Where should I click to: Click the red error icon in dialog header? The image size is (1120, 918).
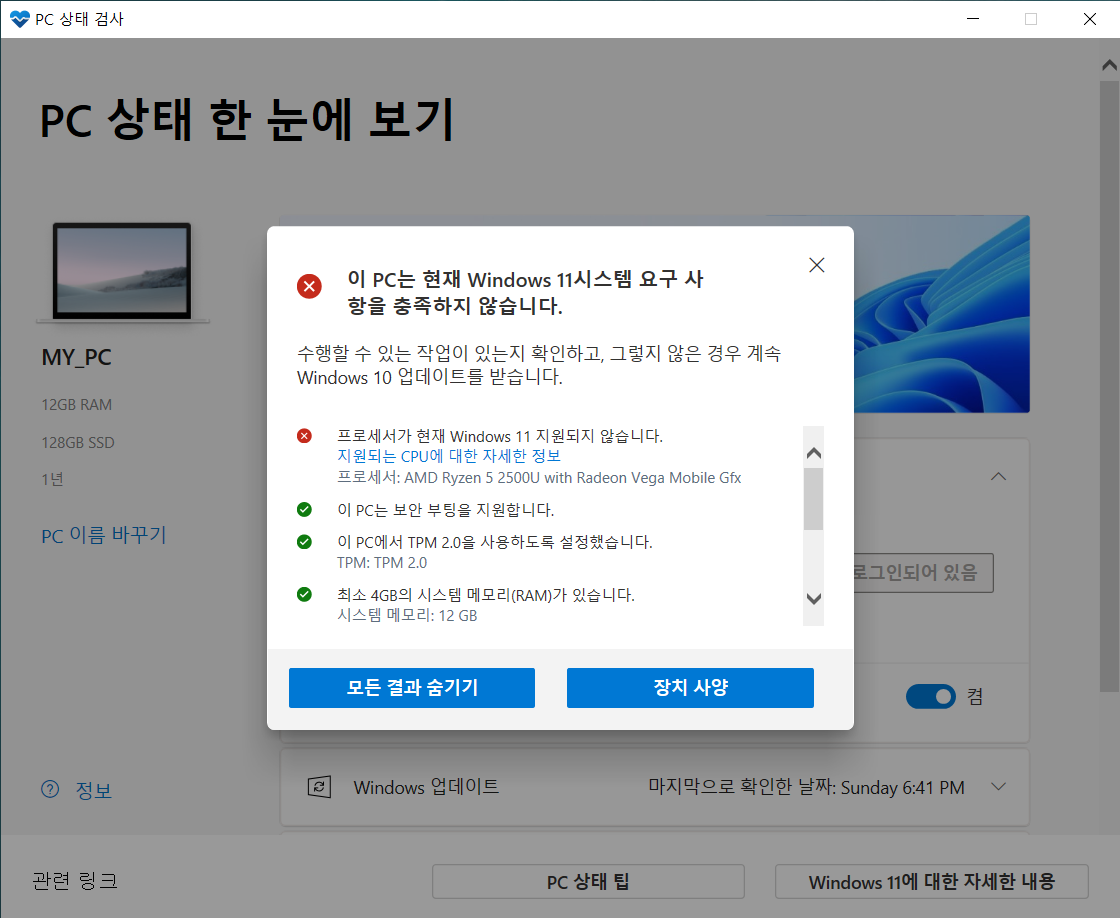pyautogui.click(x=309, y=286)
